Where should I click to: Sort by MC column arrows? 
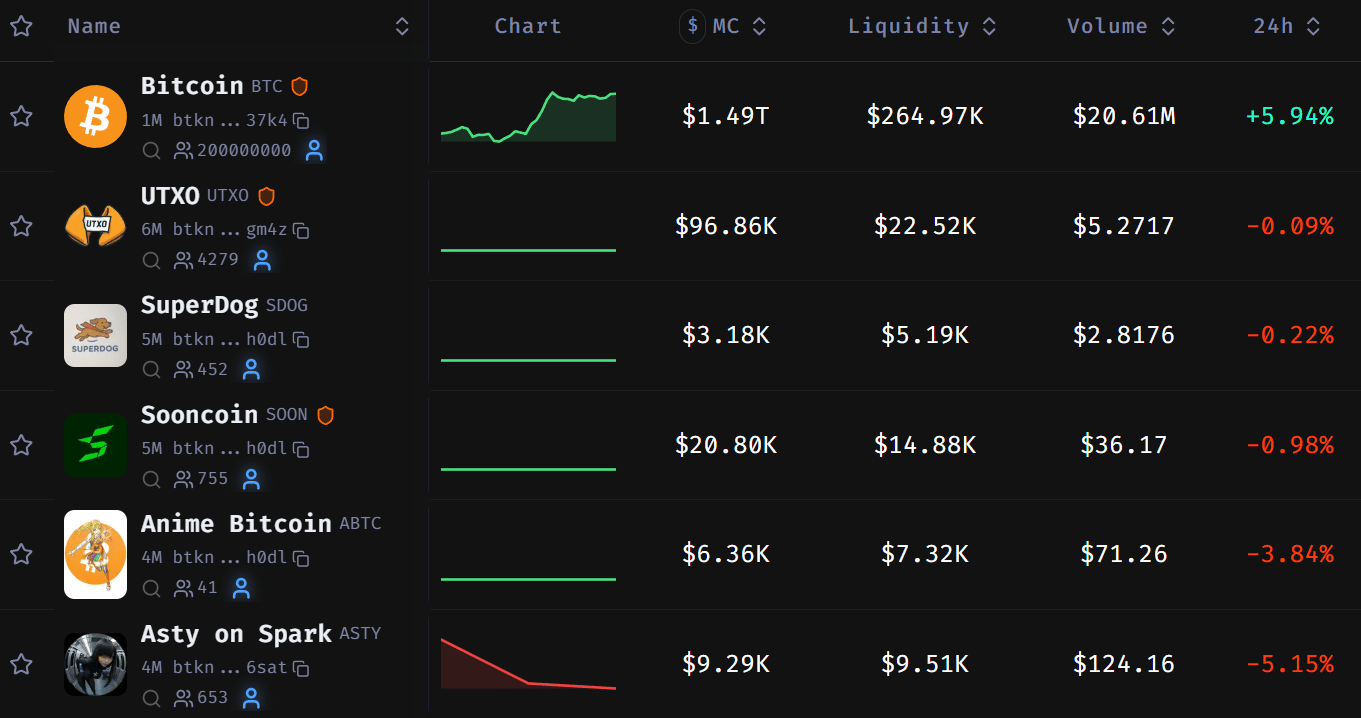pos(759,27)
